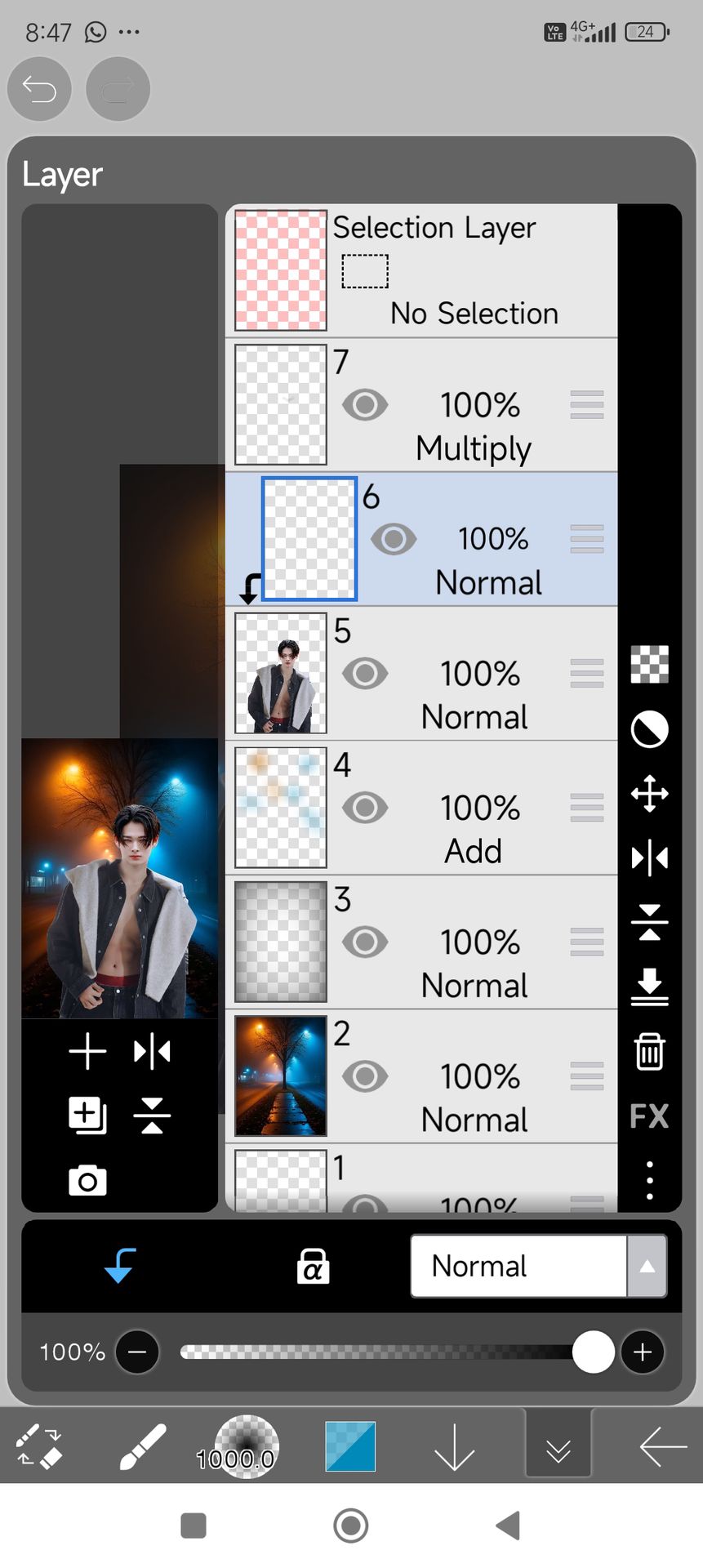This screenshot has width=703, height=1568.
Task: Select layer 6 thumbnail
Action: (309, 539)
